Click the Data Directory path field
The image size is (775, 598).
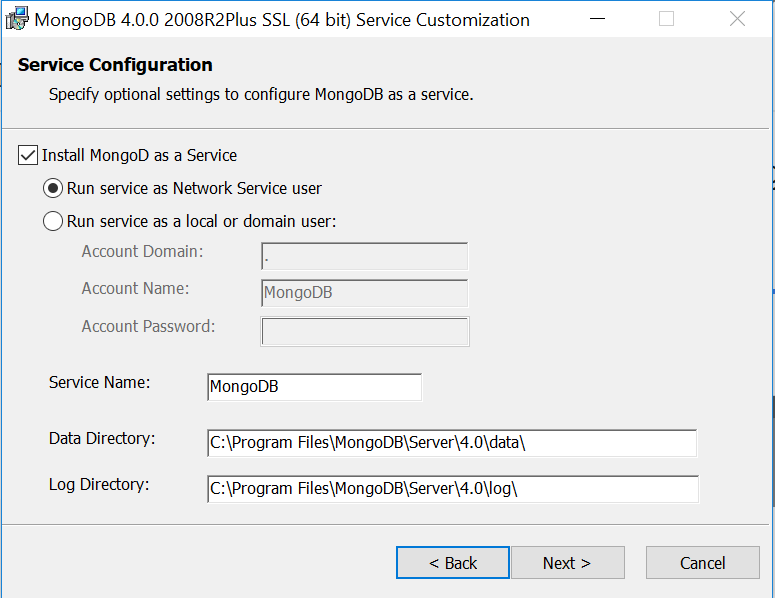451,443
